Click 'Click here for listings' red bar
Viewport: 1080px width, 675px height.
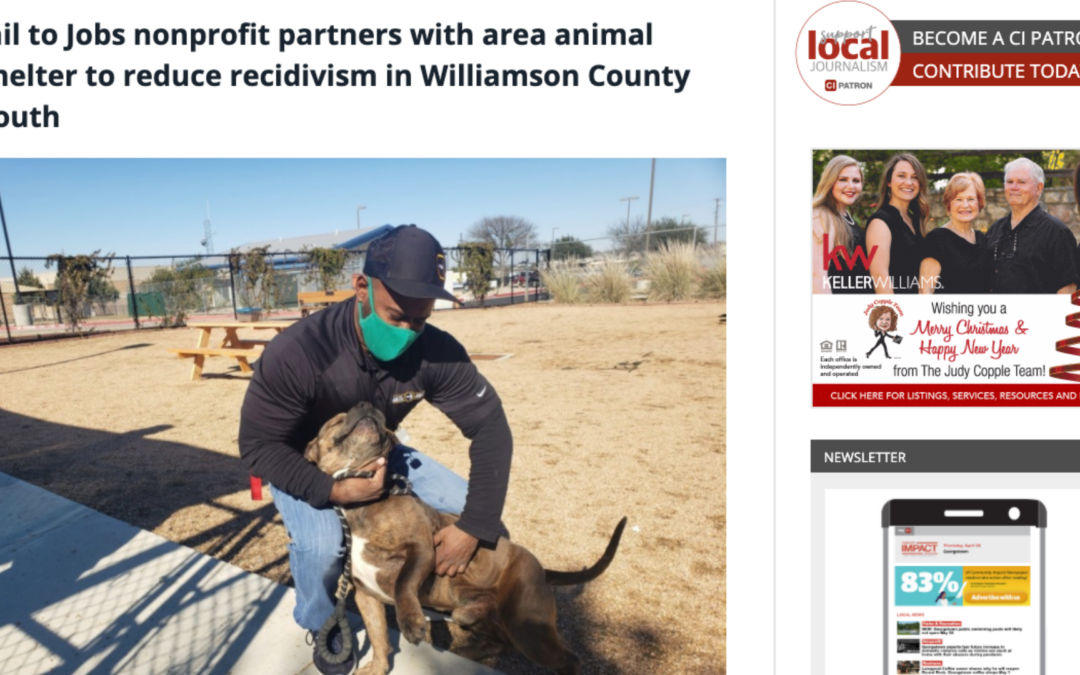[946, 395]
